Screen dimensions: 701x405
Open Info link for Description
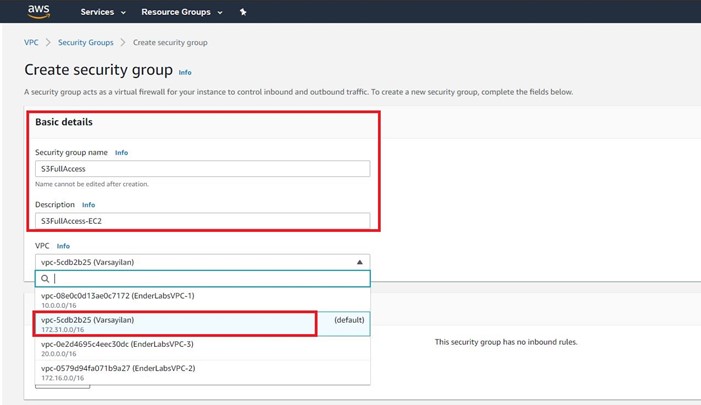pos(89,205)
